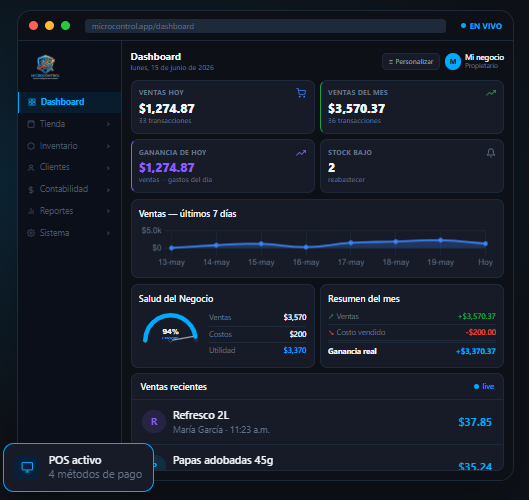Screen dimensions: 529x500
Task: Click the $37.85 sale amount
Action: (x=475, y=422)
